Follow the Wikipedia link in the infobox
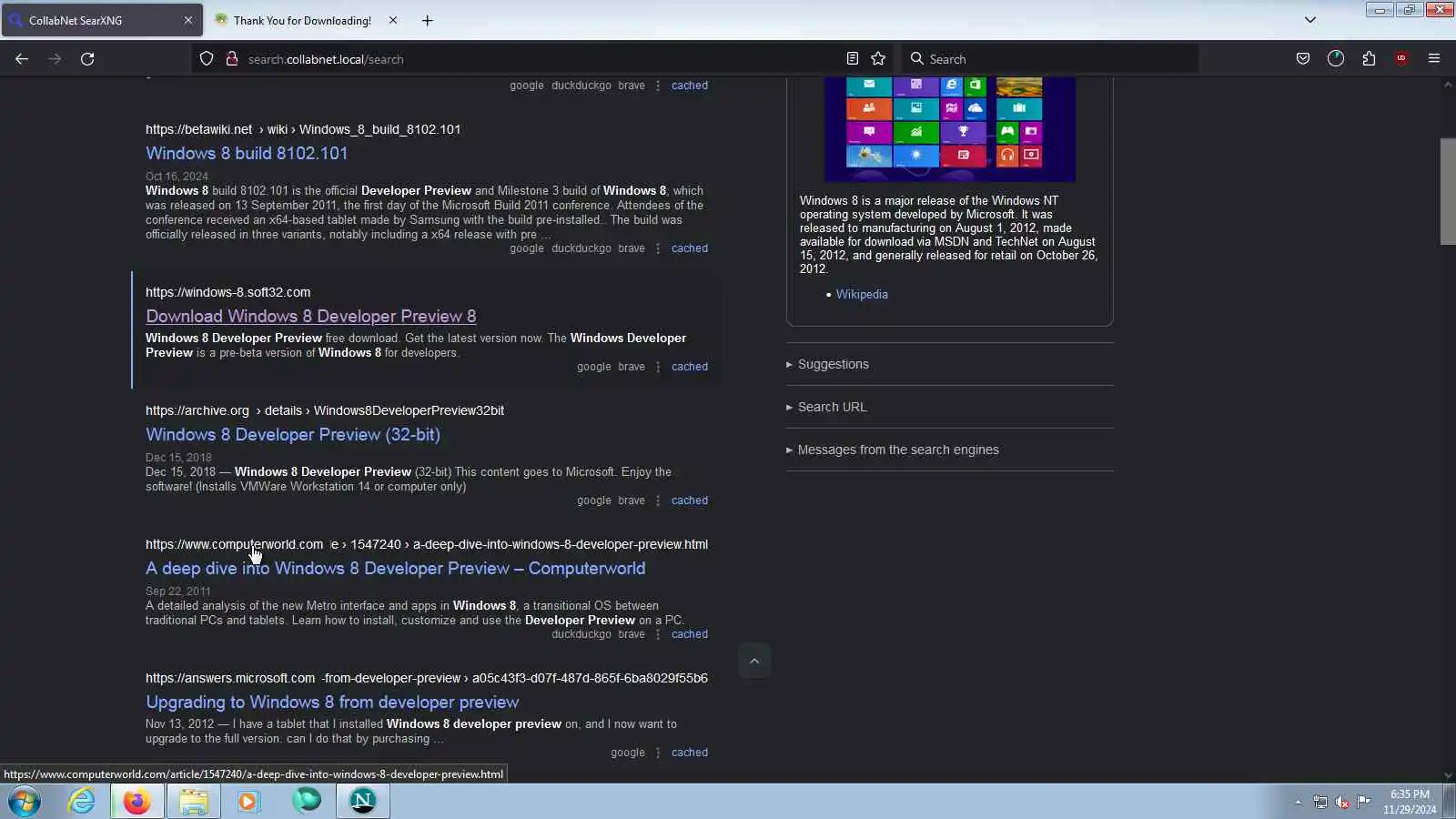Viewport: 1456px width, 819px height. coord(862,295)
